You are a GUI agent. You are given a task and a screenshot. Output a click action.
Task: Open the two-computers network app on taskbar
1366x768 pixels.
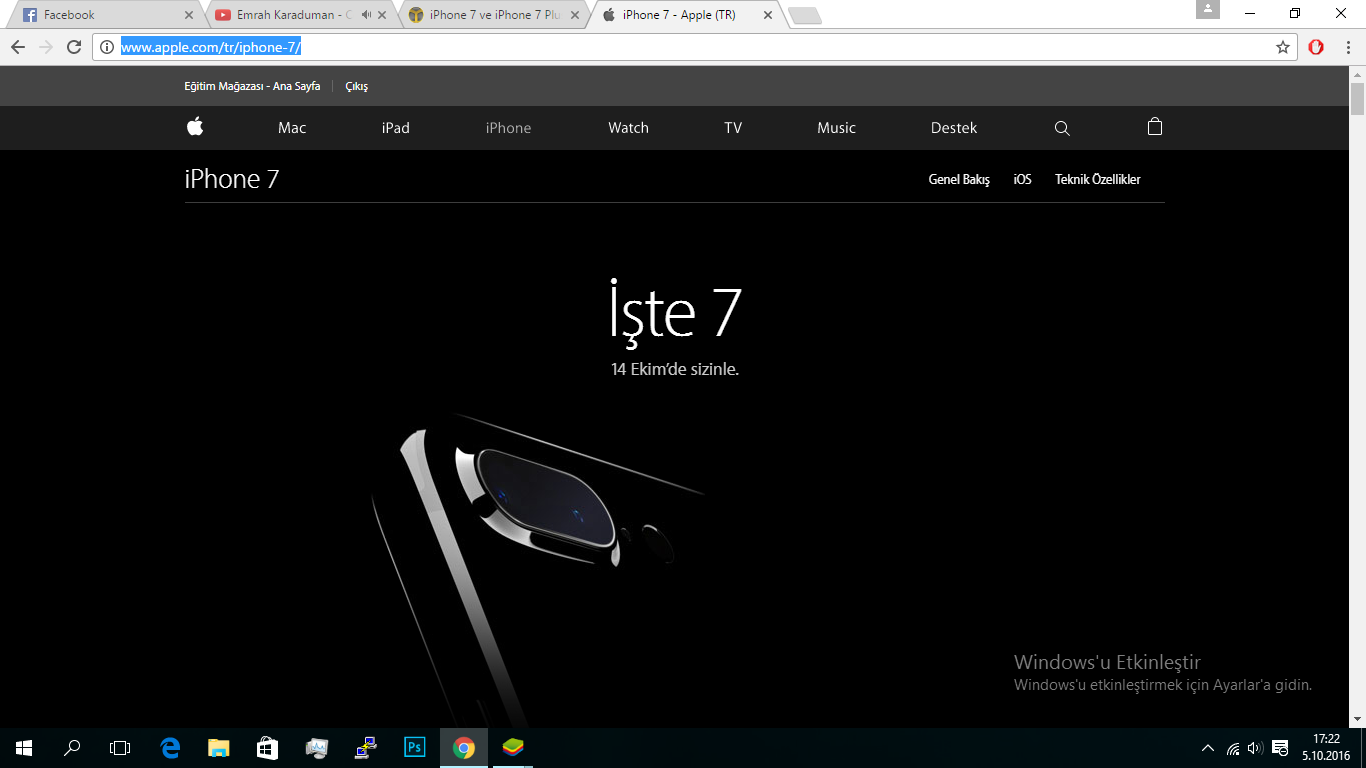tap(366, 747)
